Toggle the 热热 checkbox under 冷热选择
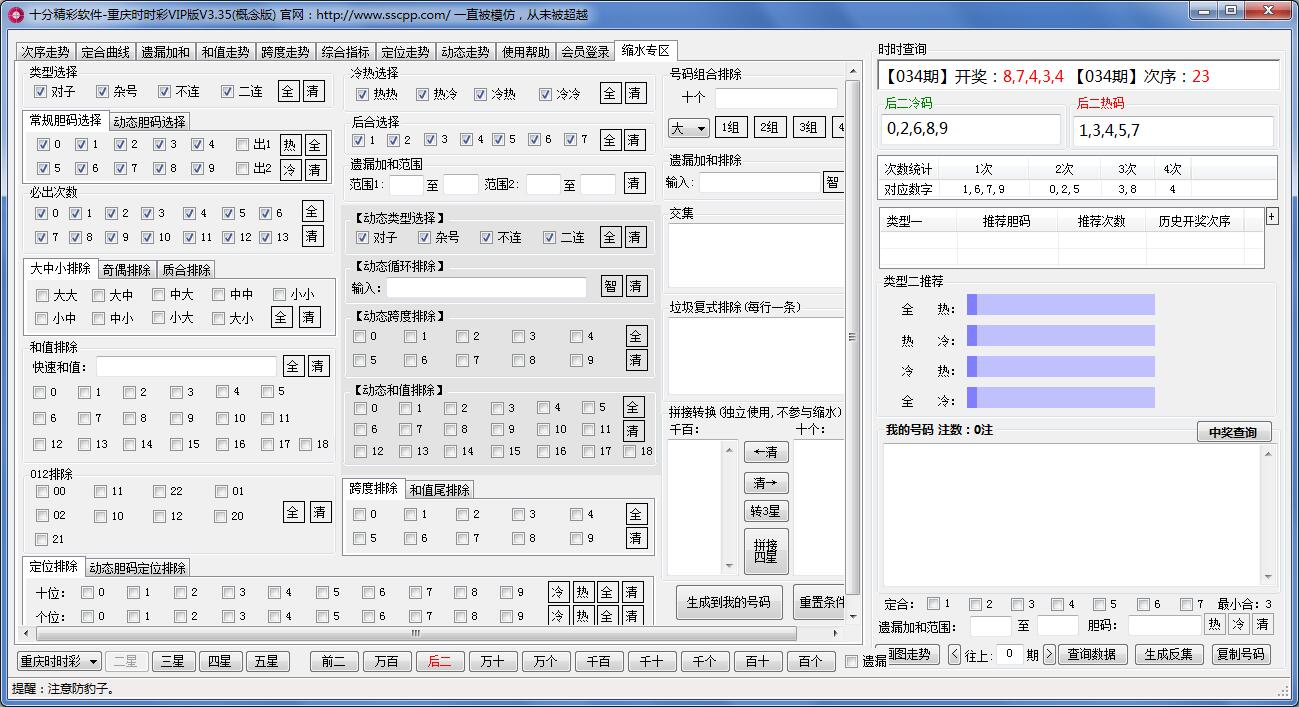Image resolution: width=1299 pixels, height=707 pixels. (362, 95)
